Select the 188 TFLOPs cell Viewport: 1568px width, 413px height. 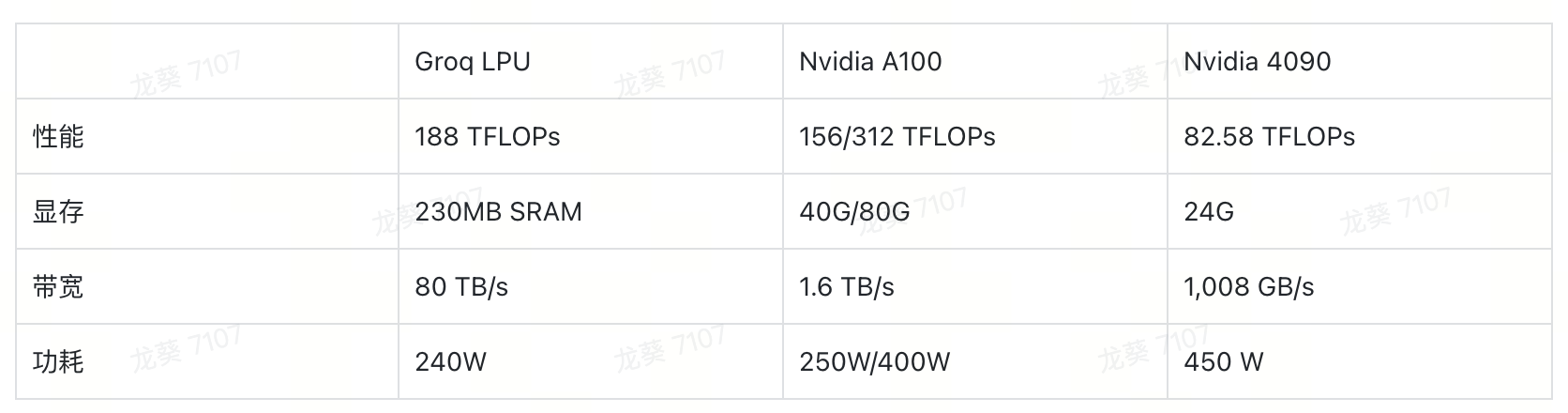(x=591, y=136)
